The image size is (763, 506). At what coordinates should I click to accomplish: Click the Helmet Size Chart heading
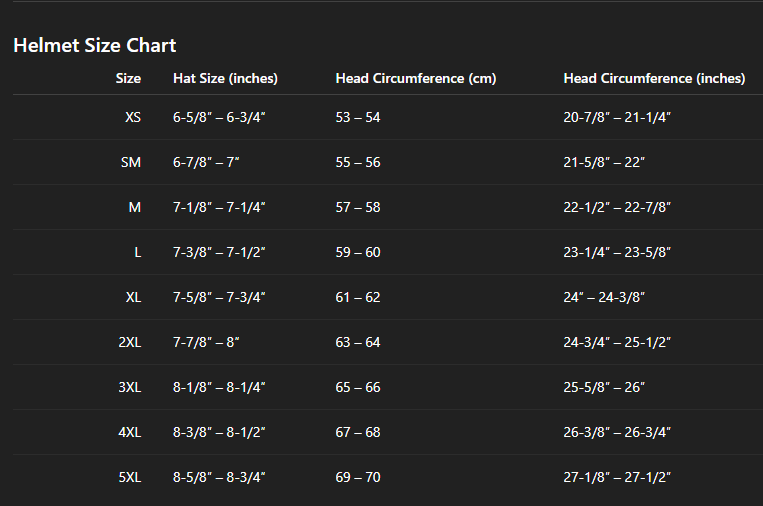(x=95, y=45)
